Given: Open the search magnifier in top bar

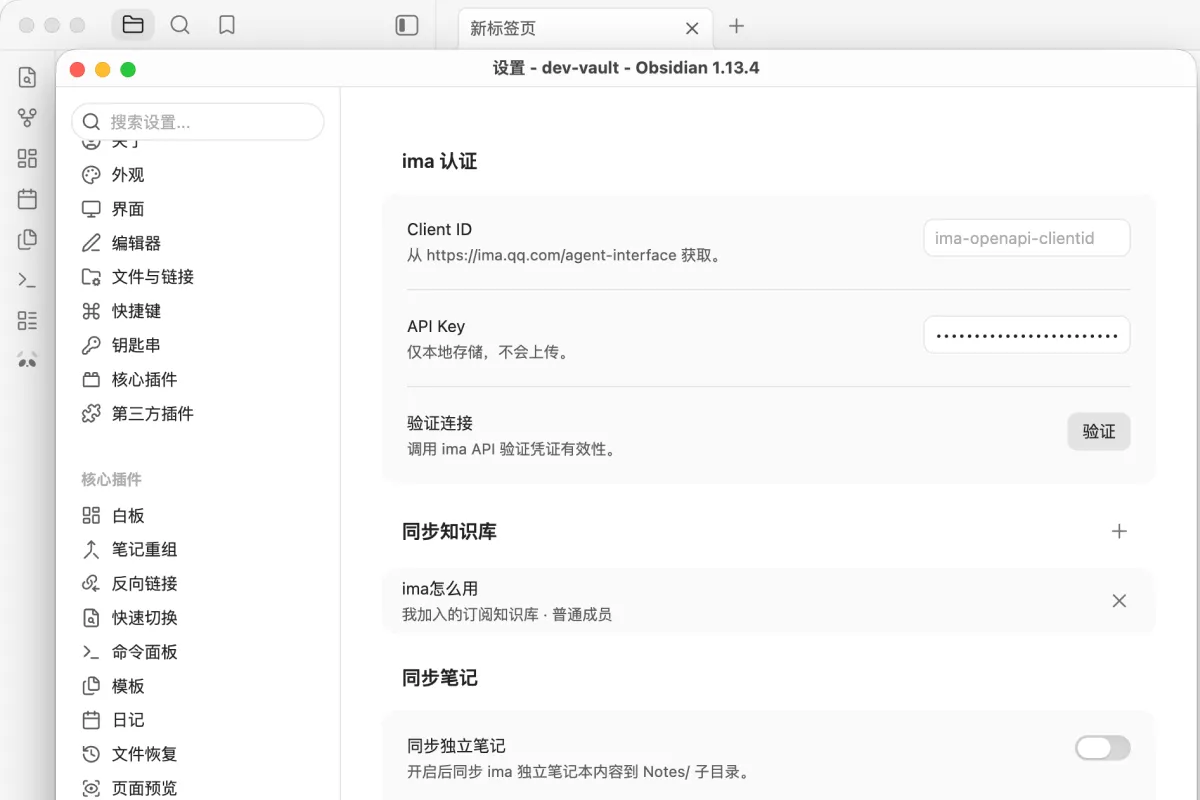Looking at the screenshot, I should pyautogui.click(x=180, y=25).
